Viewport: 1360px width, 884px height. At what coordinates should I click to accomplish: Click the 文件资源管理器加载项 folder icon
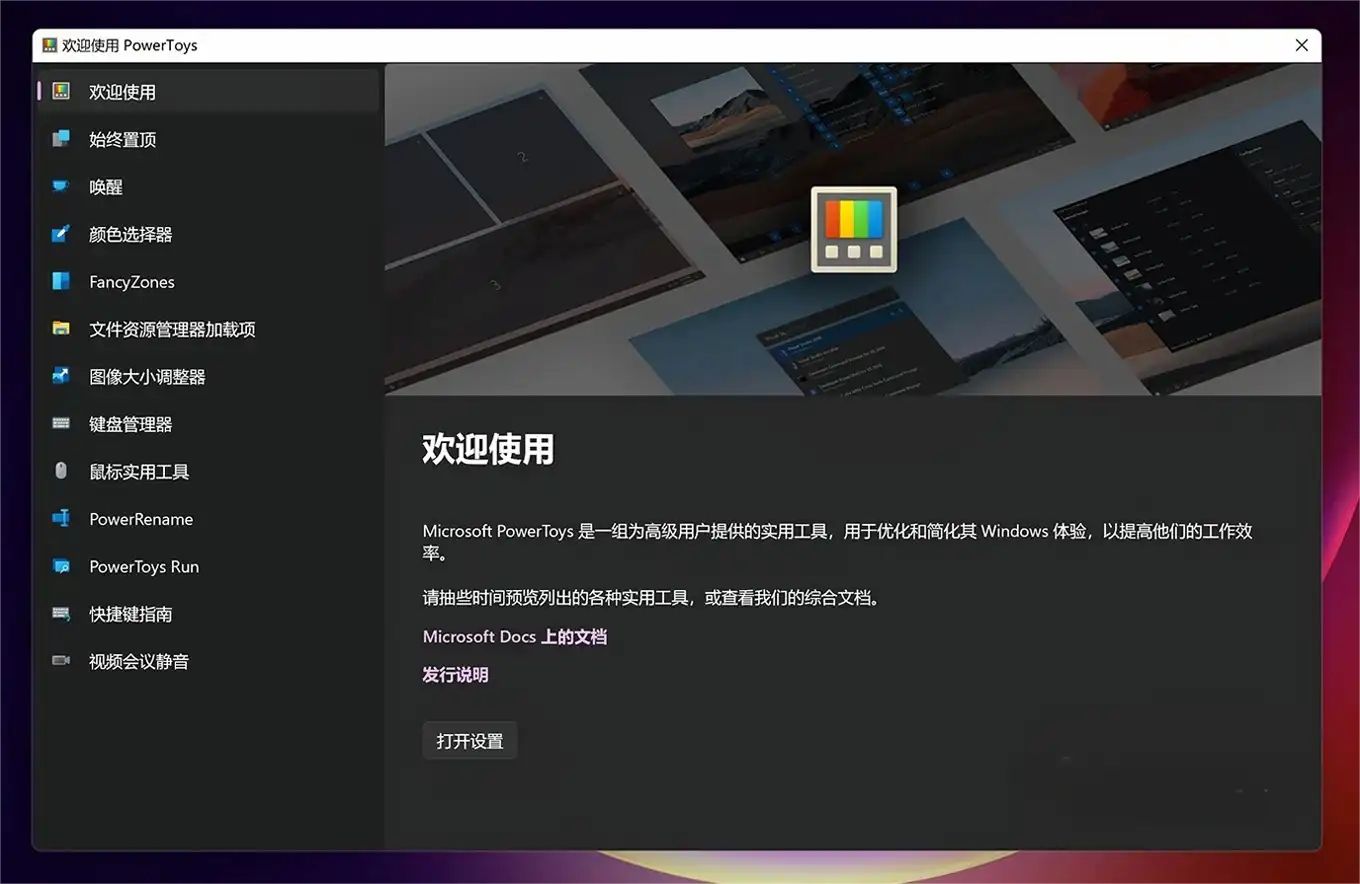[61, 329]
